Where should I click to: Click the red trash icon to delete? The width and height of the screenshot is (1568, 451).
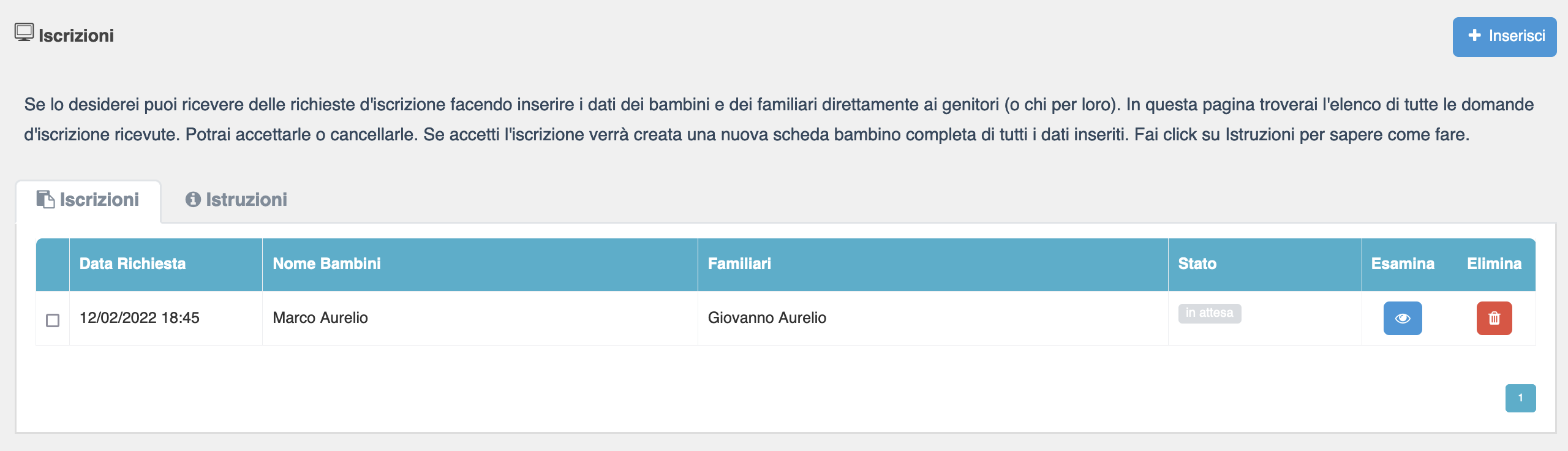coord(1494,318)
